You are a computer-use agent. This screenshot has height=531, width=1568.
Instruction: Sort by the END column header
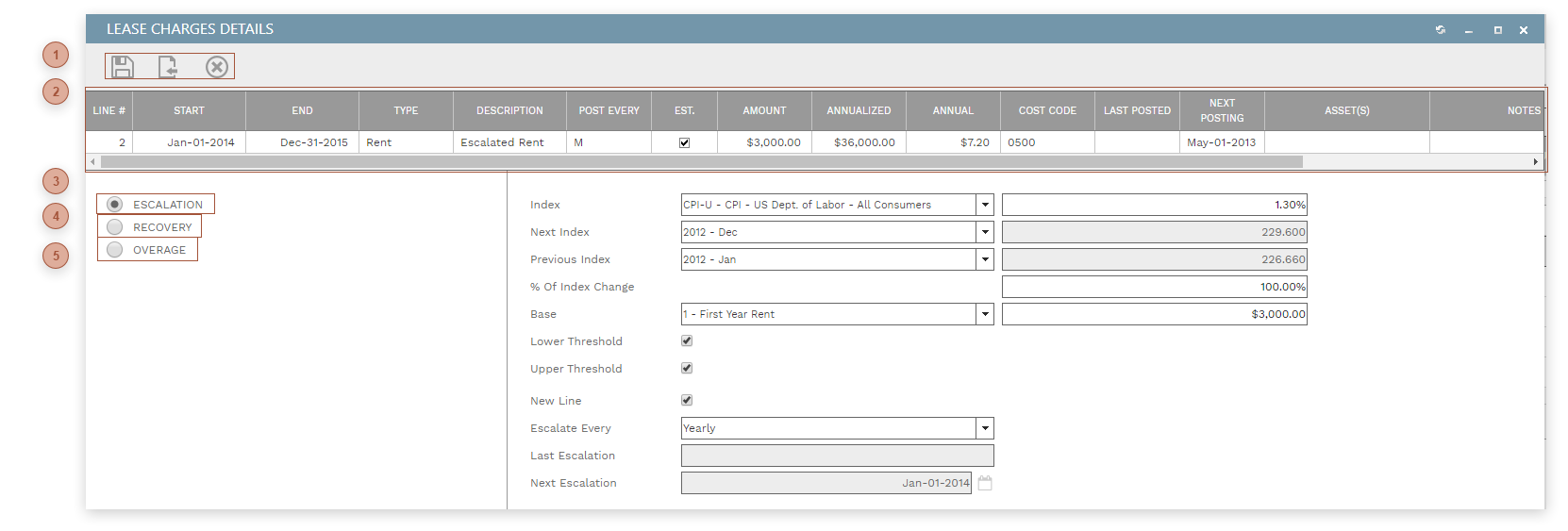coord(302,110)
